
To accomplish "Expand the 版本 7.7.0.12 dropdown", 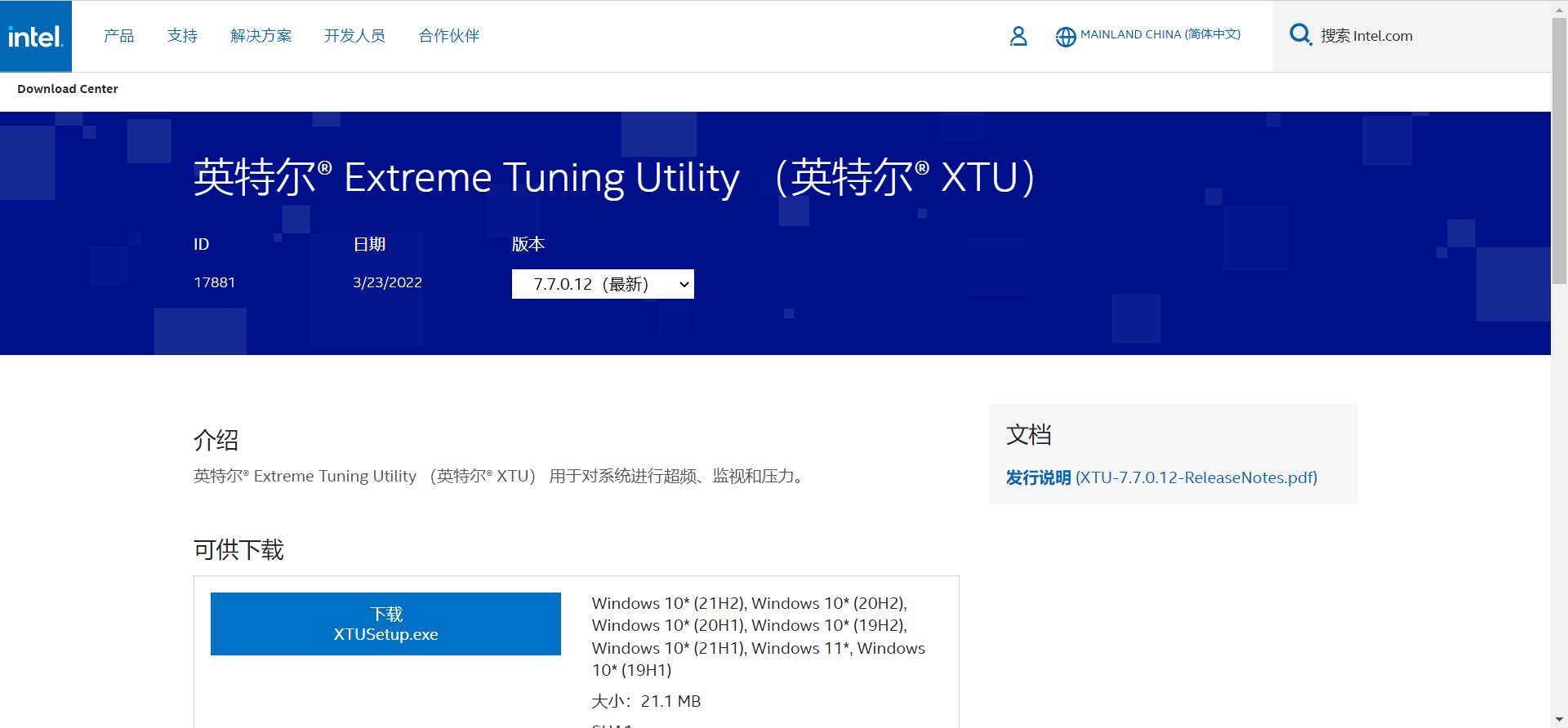I will pyautogui.click(x=603, y=284).
